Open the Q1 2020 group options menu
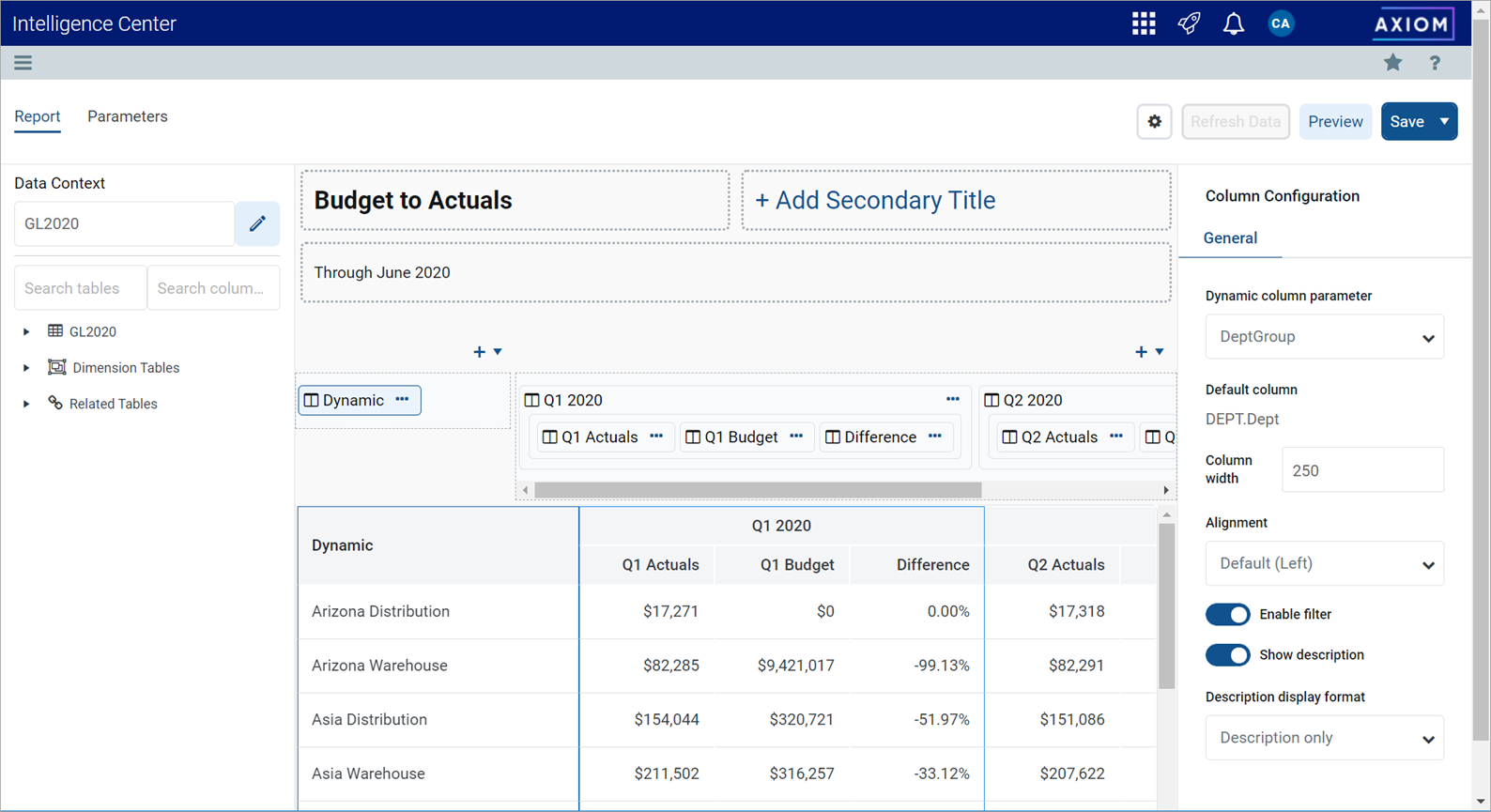1491x812 pixels. [953, 400]
